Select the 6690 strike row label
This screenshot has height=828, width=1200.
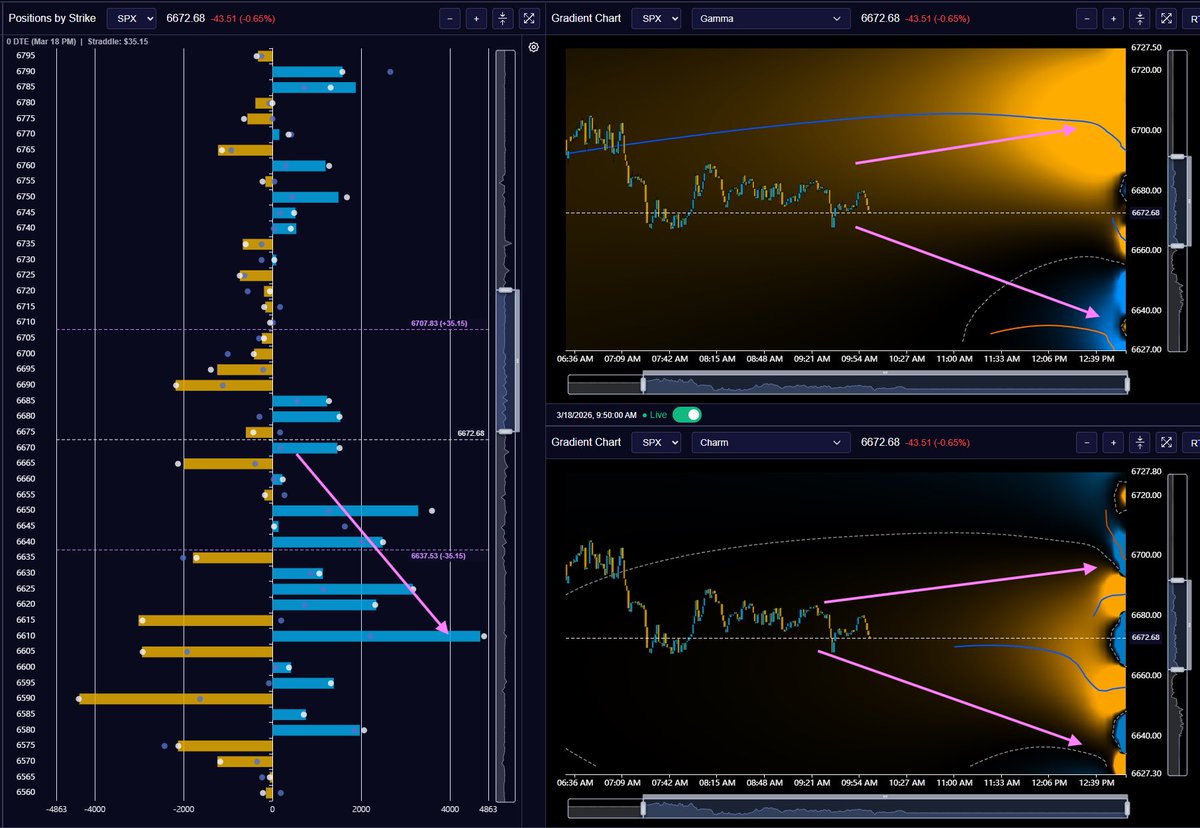26,385
